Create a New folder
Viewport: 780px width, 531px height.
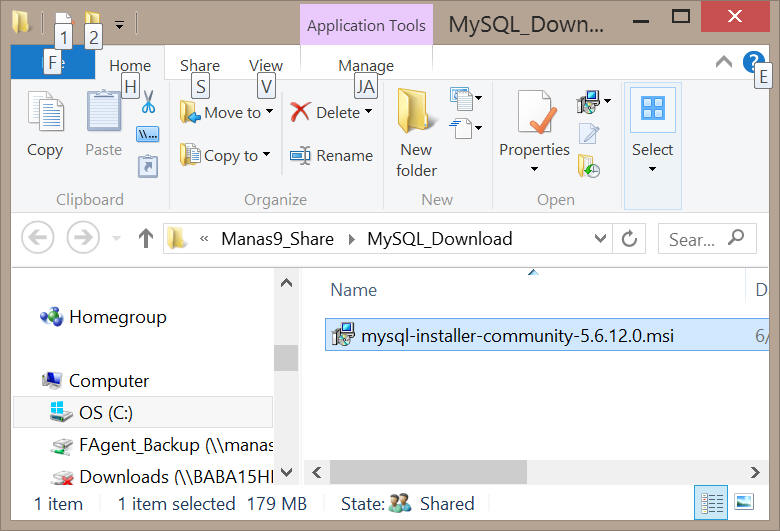click(416, 132)
